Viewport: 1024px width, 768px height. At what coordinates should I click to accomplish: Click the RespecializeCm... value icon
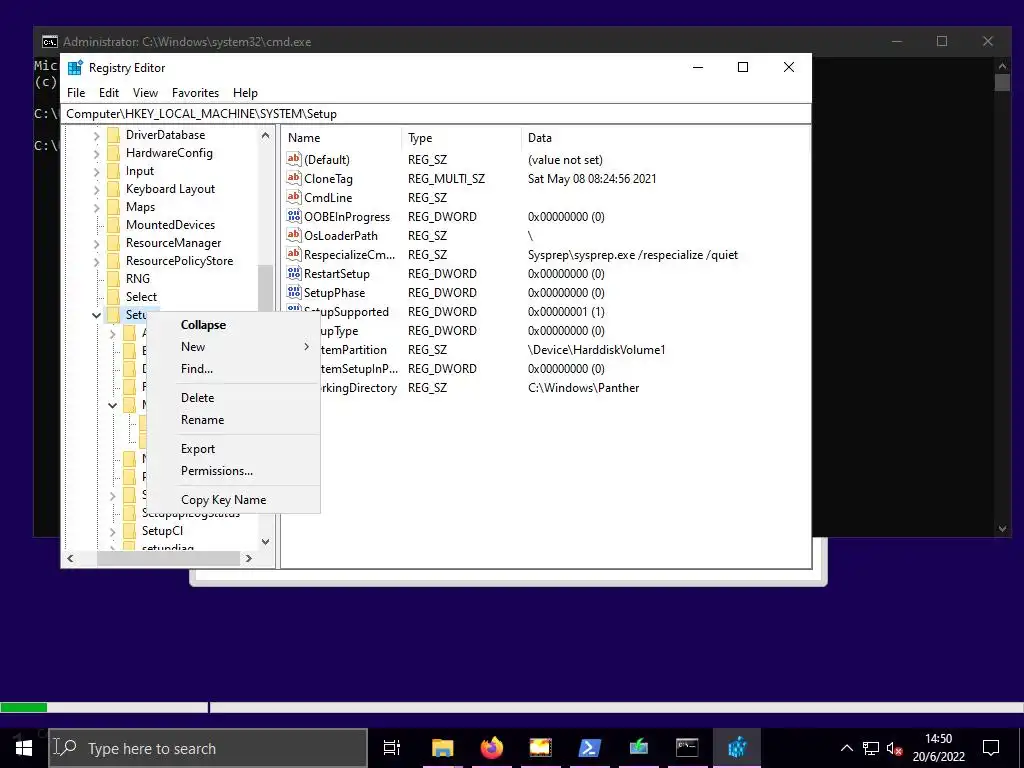point(294,254)
